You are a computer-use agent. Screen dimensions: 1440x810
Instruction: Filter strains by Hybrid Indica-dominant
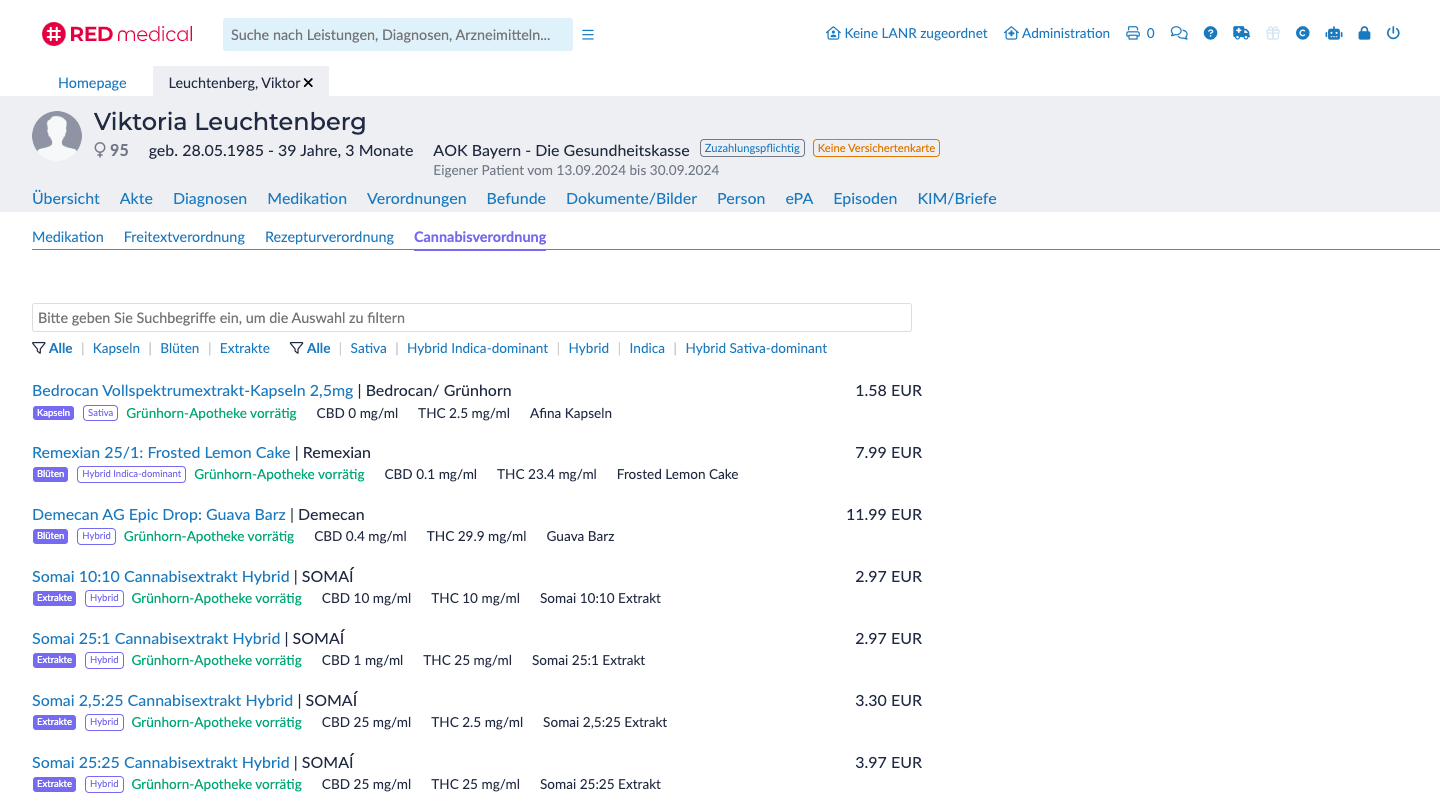point(478,348)
